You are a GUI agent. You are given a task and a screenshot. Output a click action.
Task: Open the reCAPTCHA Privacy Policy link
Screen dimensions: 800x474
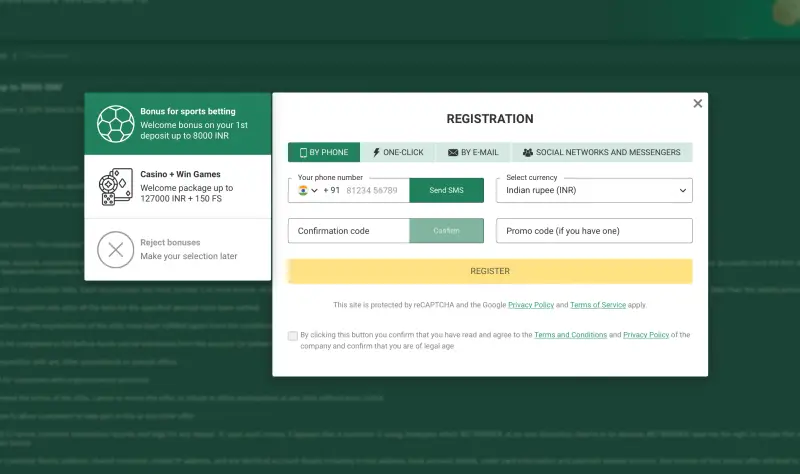pyautogui.click(x=531, y=305)
